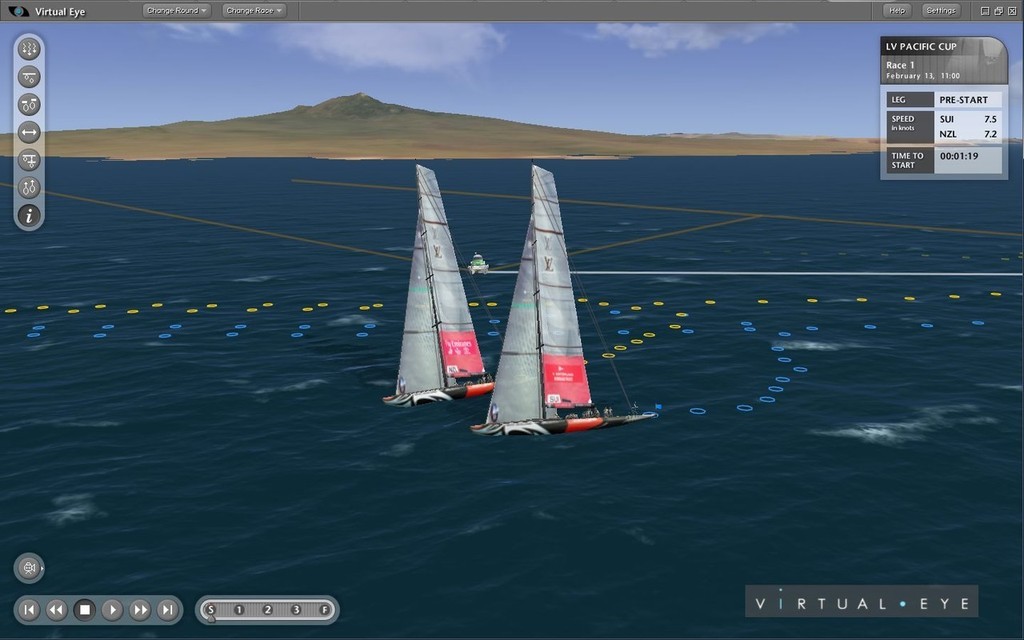1024x640 pixels.
Task: Click the 'Race 1' label
Action: [x=900, y=65]
